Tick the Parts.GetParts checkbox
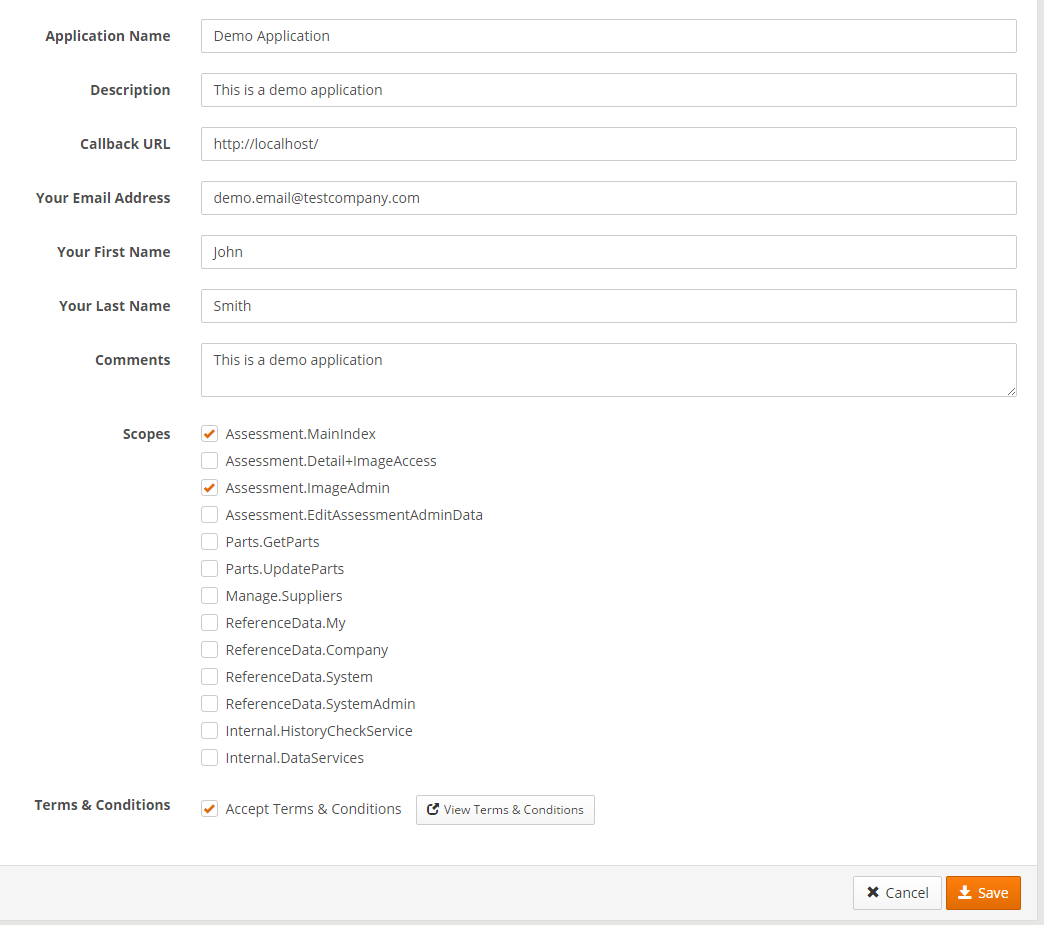1044x925 pixels. 209,541
